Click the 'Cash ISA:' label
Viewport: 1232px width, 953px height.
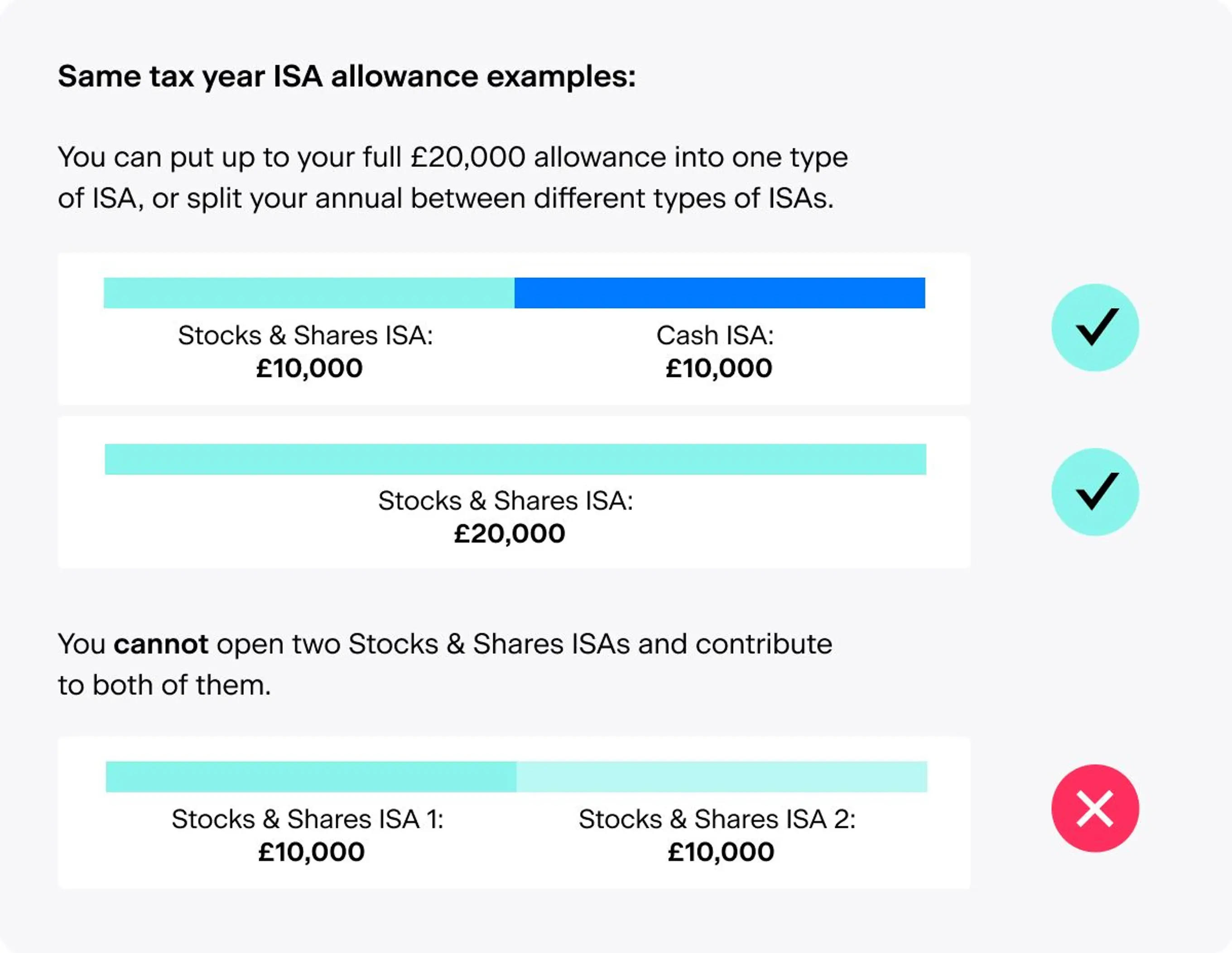[x=715, y=335]
